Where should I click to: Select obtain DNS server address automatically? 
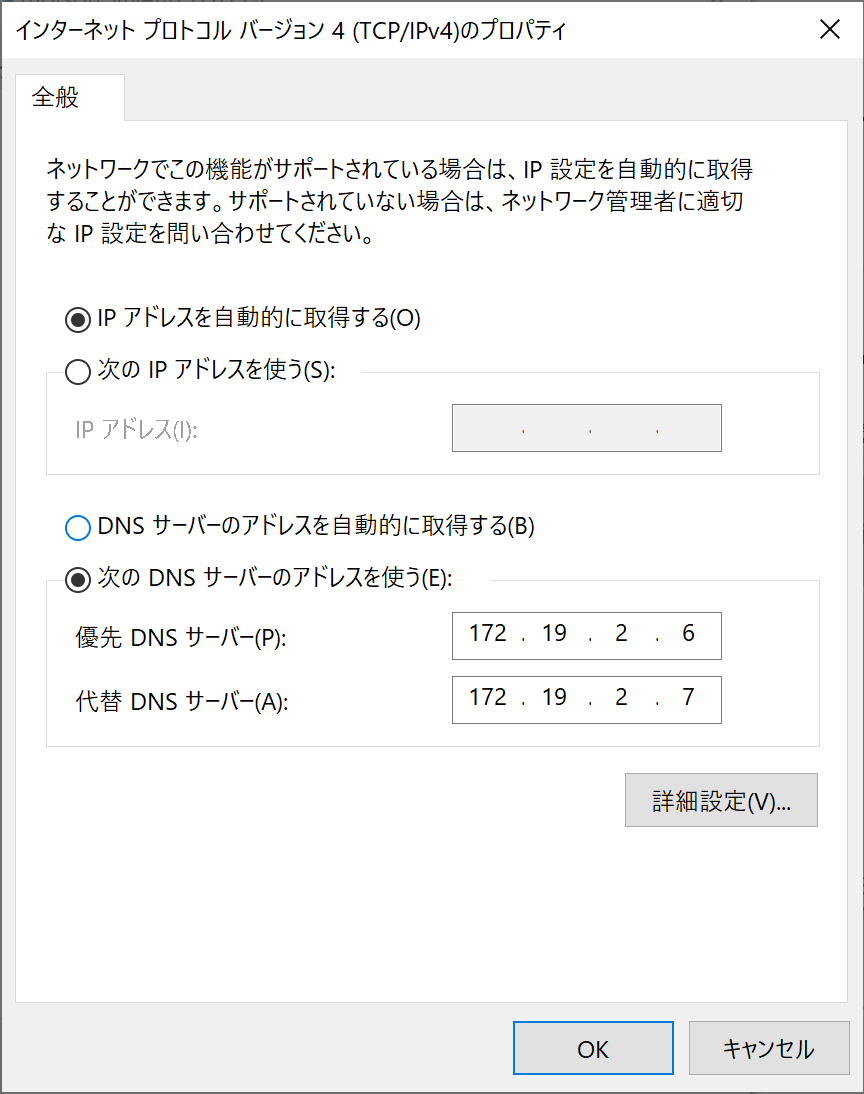pos(77,527)
